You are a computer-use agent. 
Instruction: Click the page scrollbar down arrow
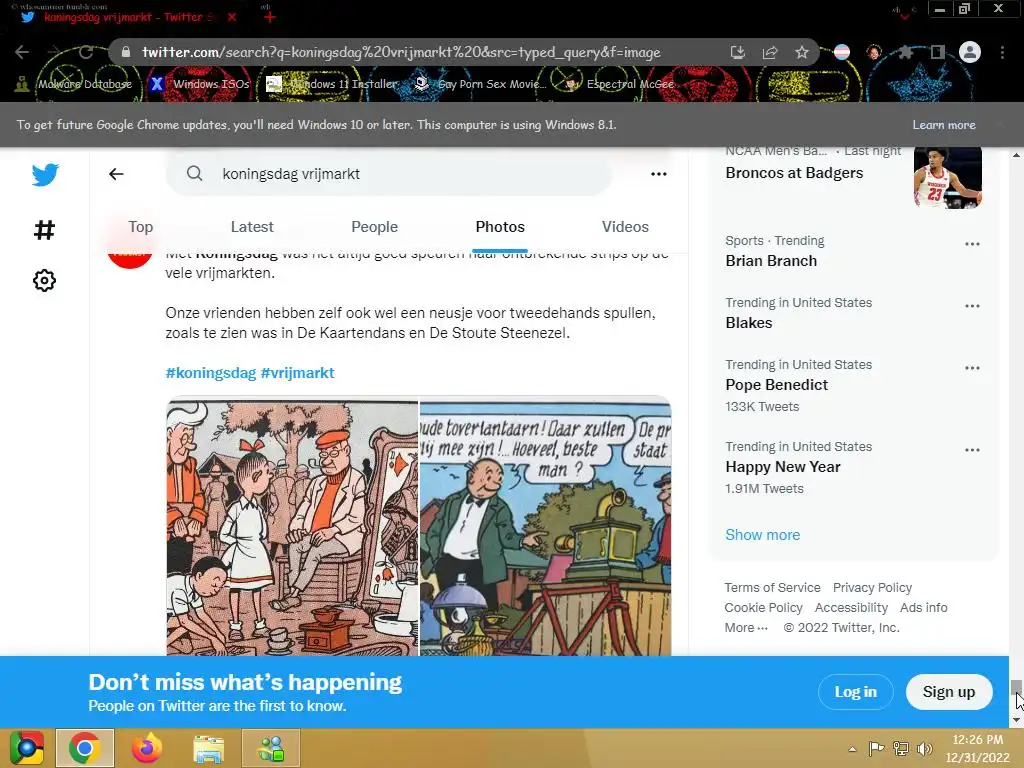1016,720
